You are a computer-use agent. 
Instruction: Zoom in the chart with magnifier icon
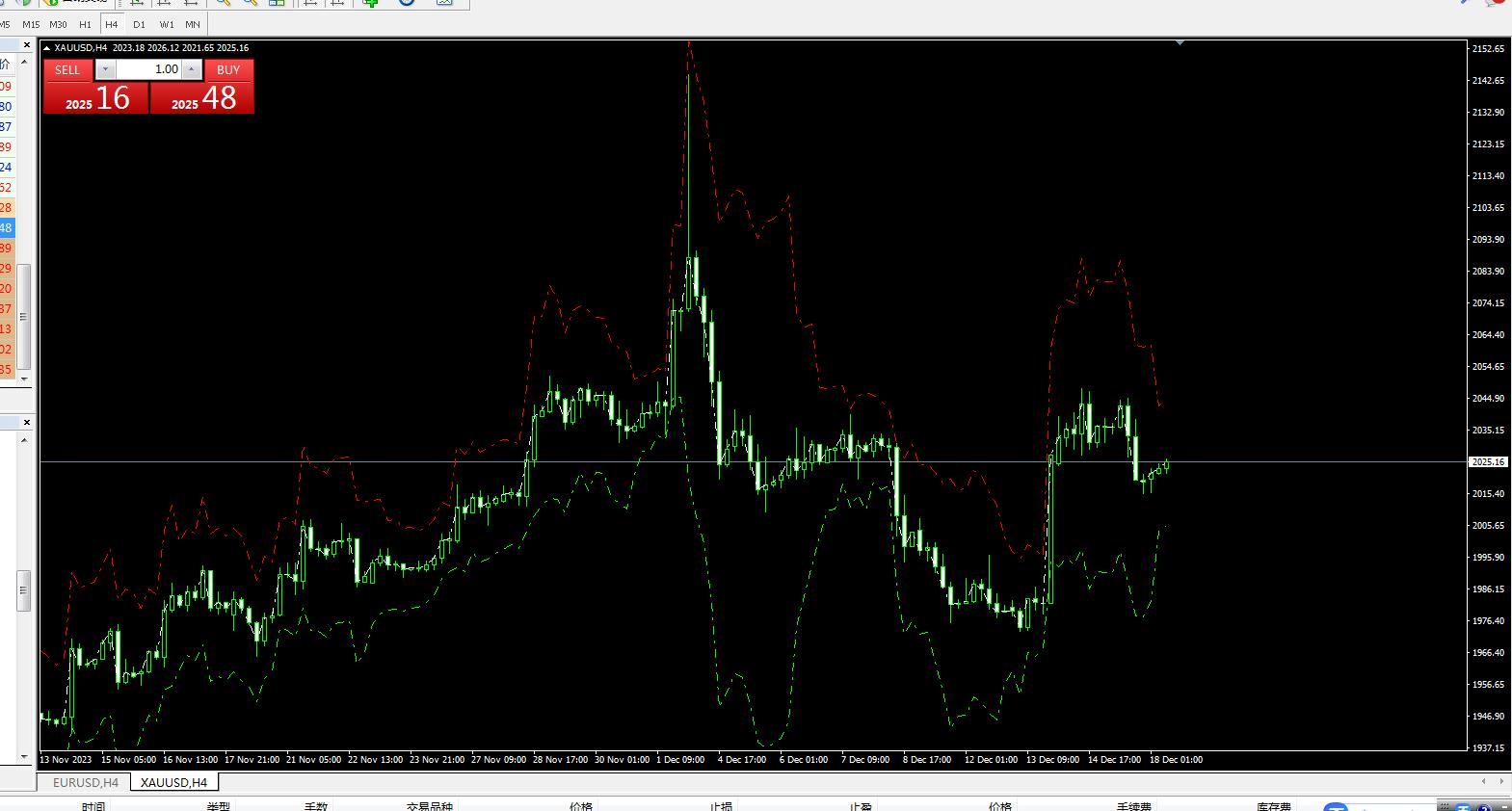pyautogui.click(x=224, y=3)
